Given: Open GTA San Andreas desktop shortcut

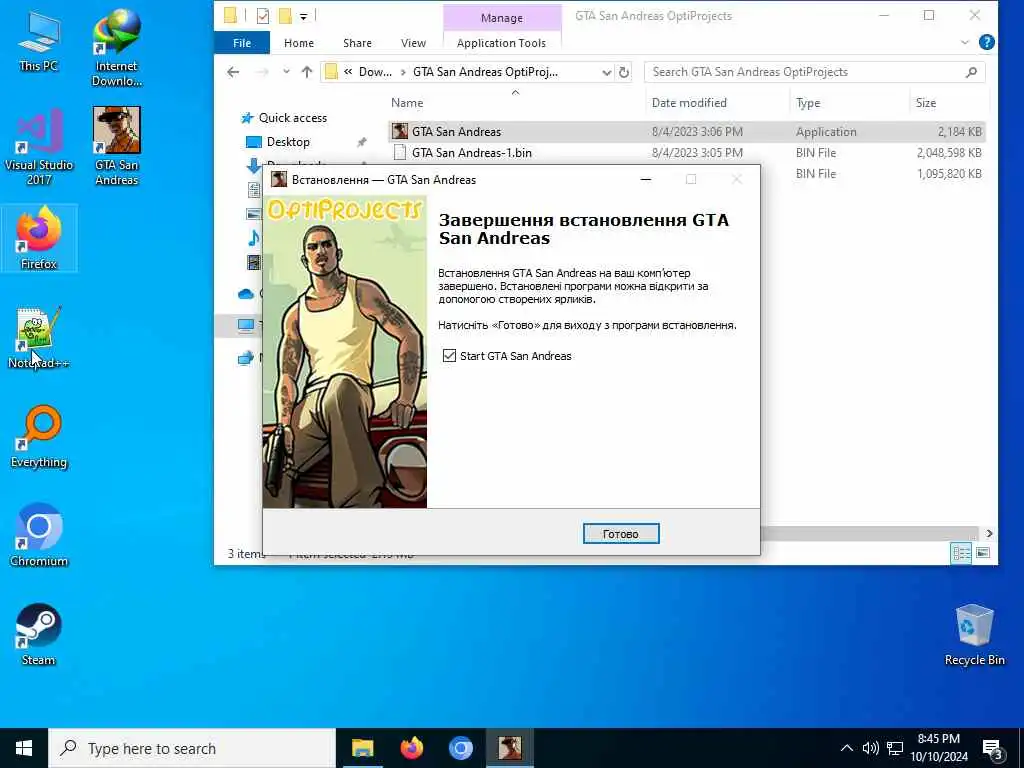Looking at the screenshot, I should point(116,147).
